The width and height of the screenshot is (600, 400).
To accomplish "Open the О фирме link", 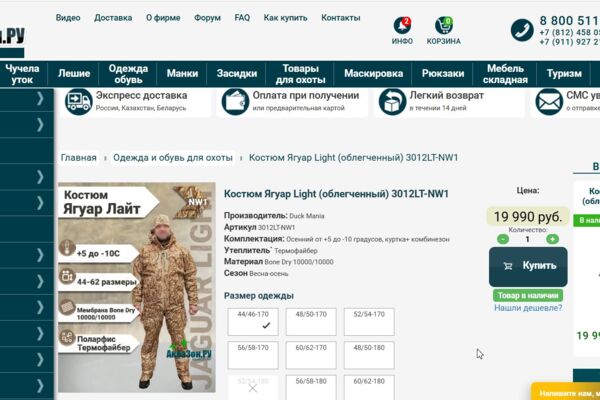I will pyautogui.click(x=163, y=18).
